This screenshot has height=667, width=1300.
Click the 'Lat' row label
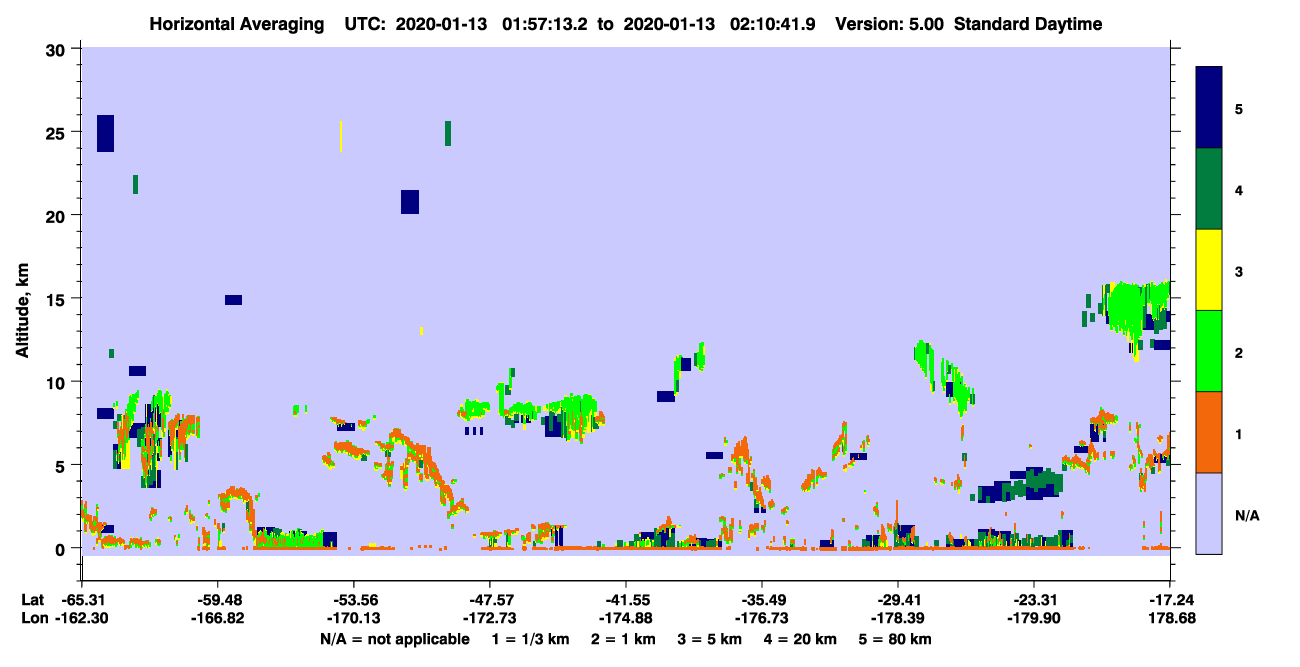[x=32, y=600]
